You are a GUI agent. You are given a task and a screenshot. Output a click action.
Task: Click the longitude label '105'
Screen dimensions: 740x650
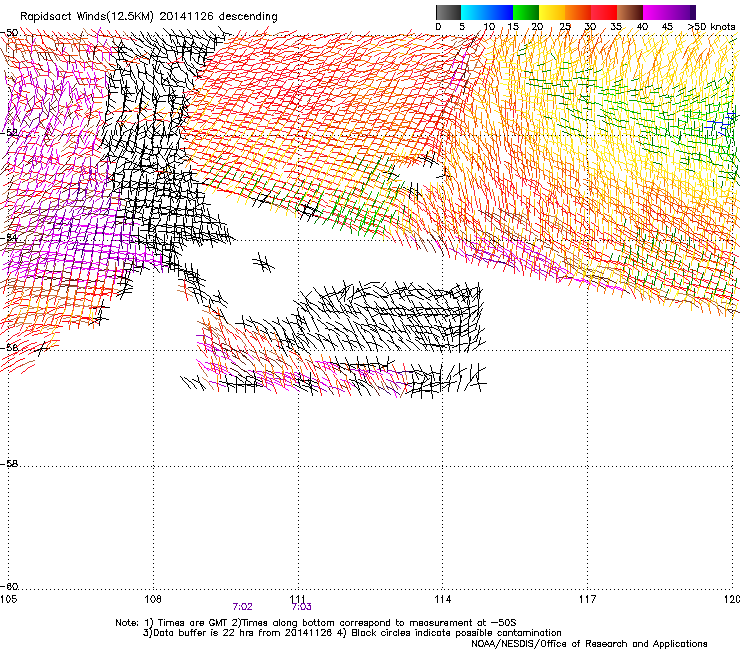pos(8,599)
